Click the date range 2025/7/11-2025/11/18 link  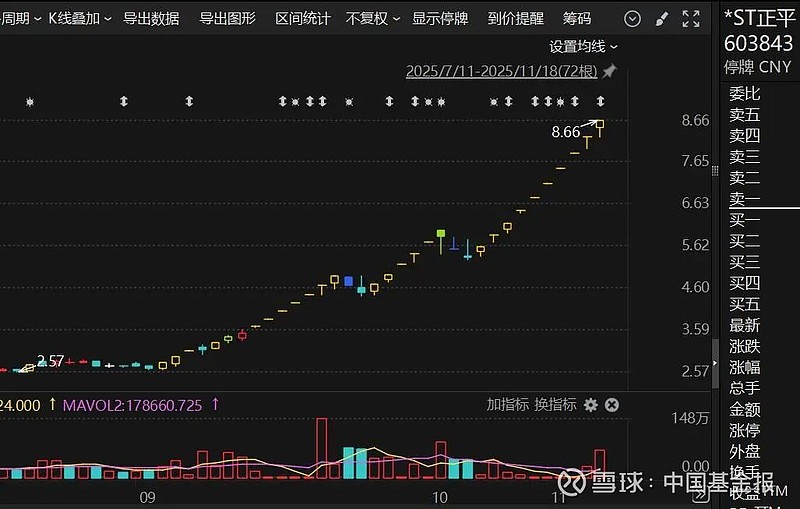coord(502,71)
